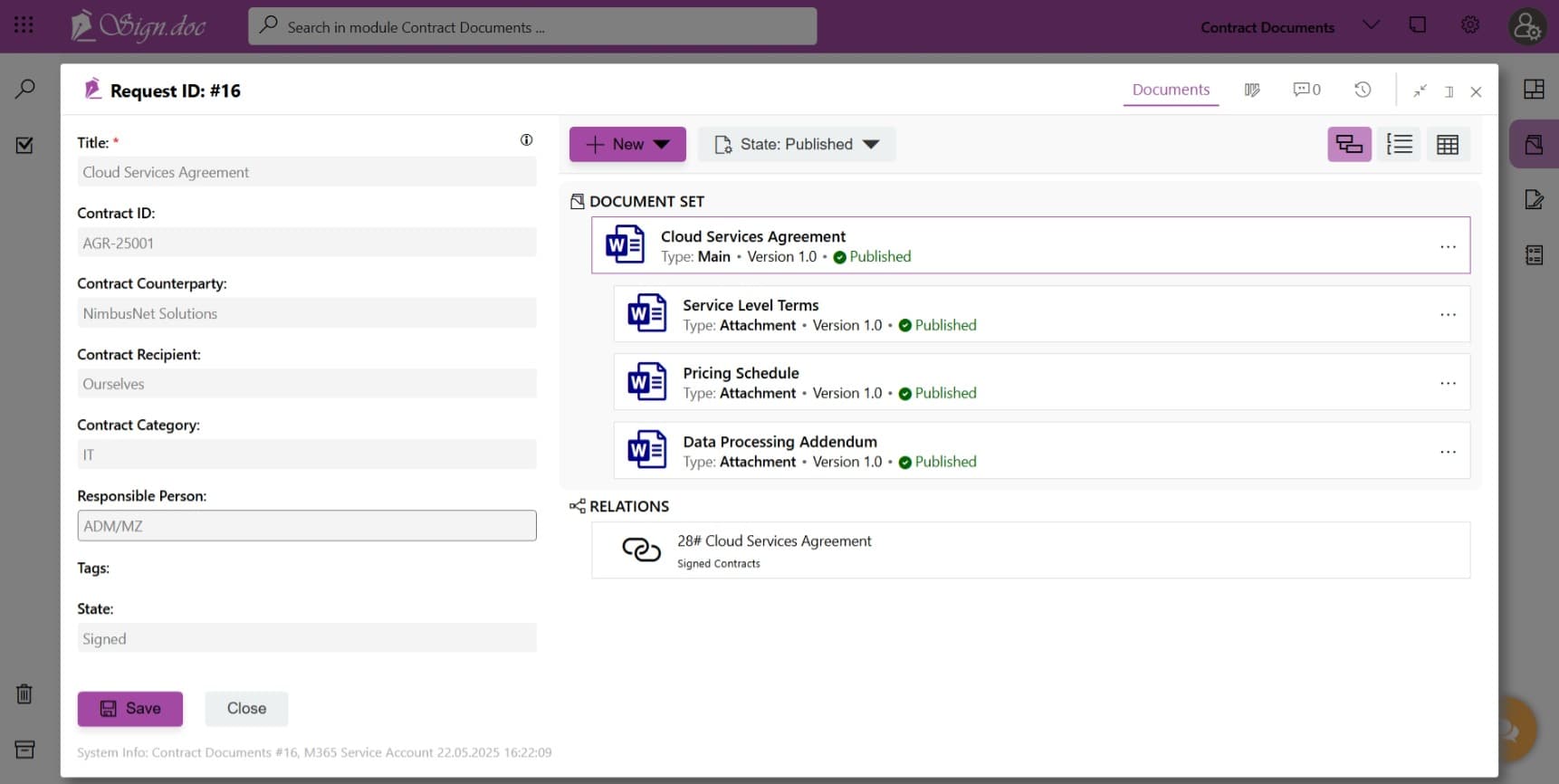
Task: Click the Contract Counterparty field NimbusNet Solutions
Action: [307, 313]
